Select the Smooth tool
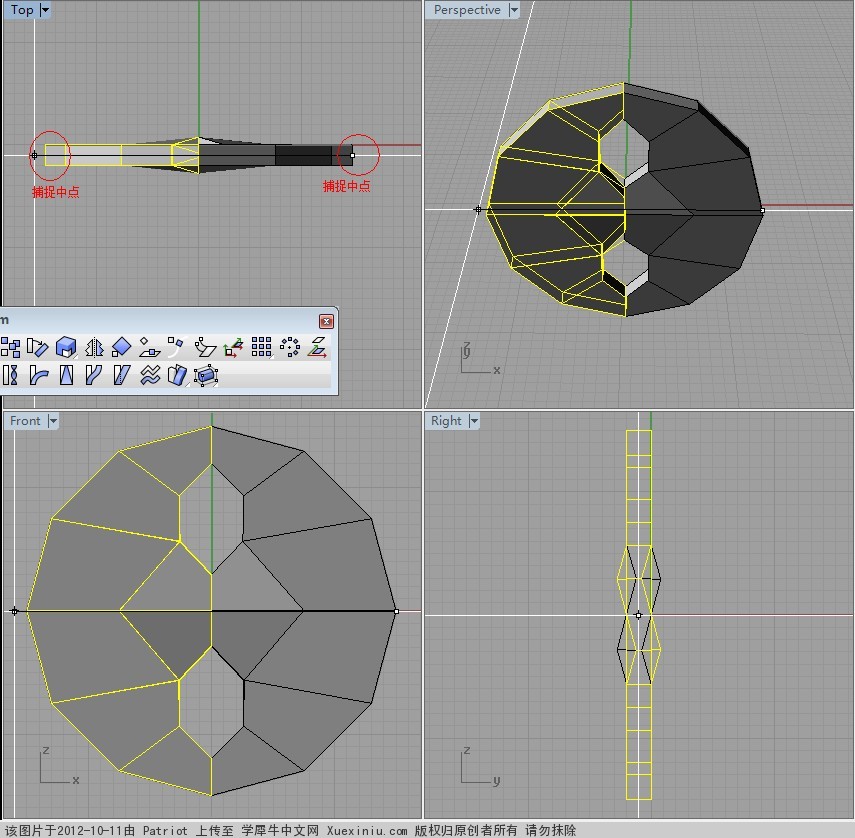 [x=150, y=375]
